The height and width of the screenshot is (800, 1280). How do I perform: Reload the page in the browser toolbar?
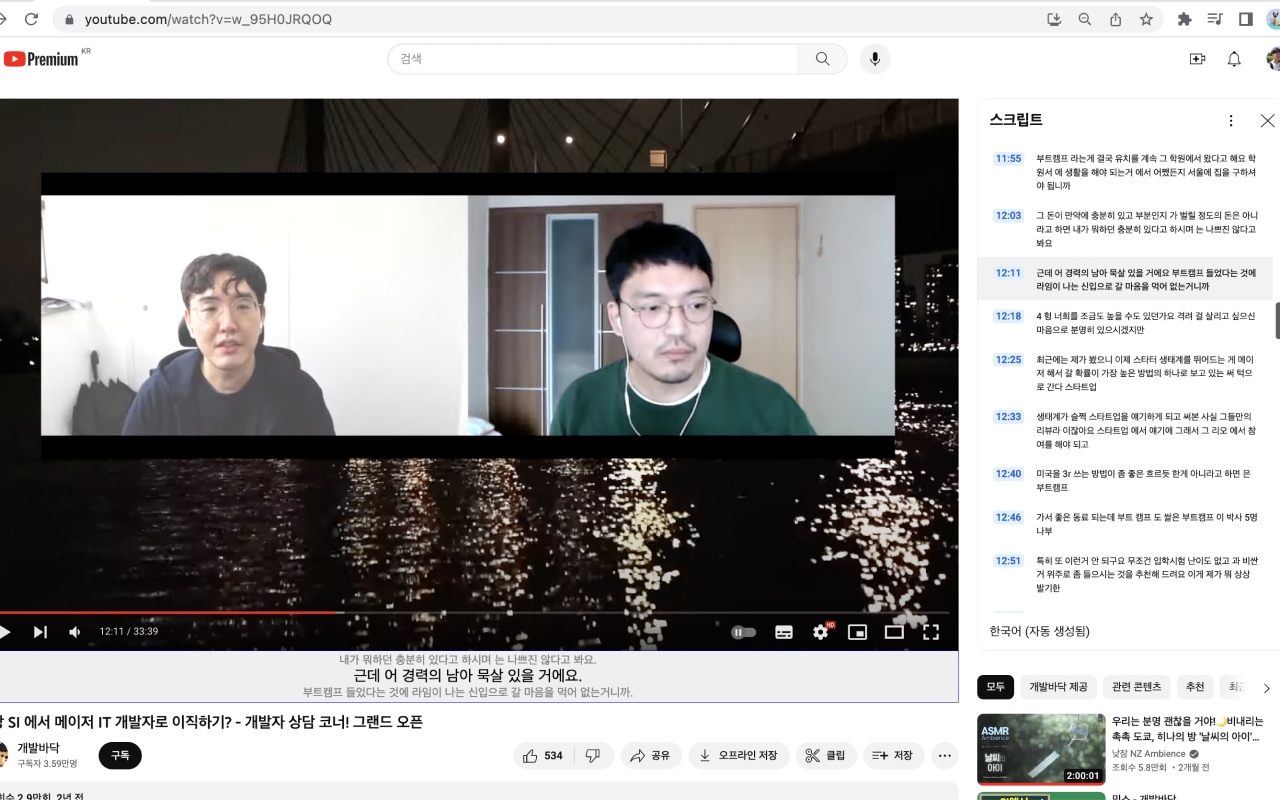click(31, 19)
